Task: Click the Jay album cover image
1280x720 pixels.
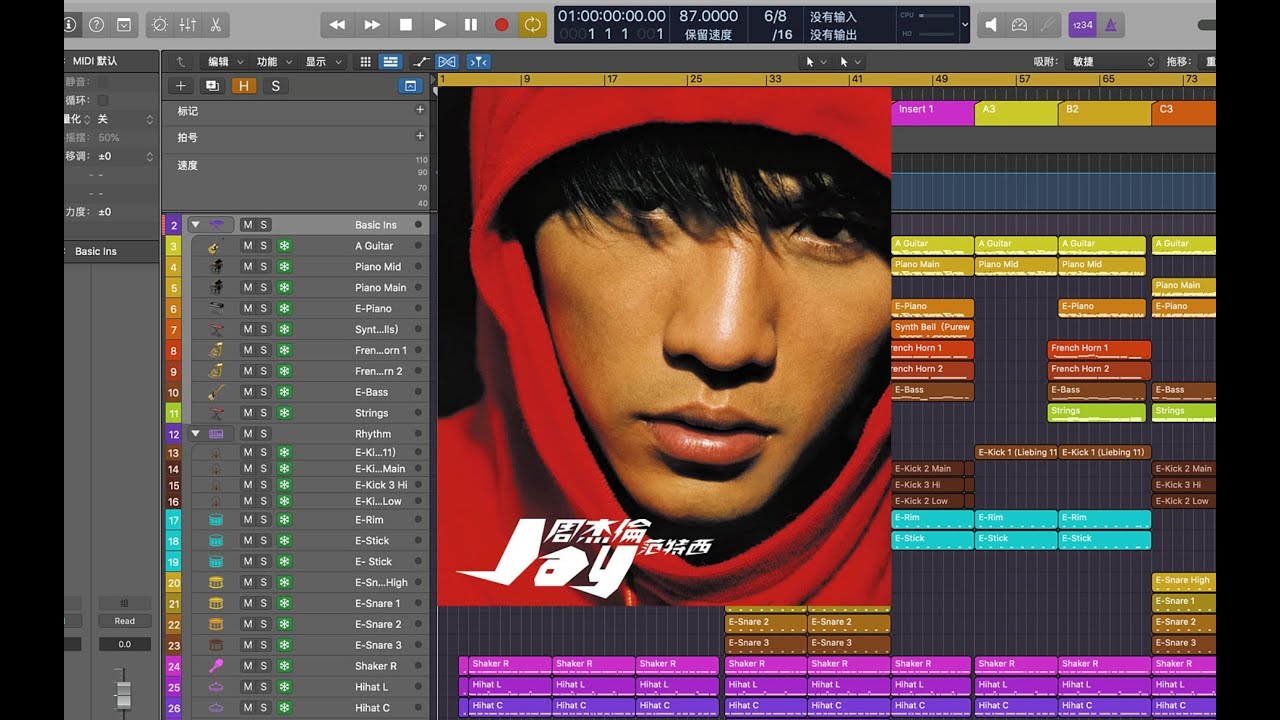Action: [x=664, y=347]
